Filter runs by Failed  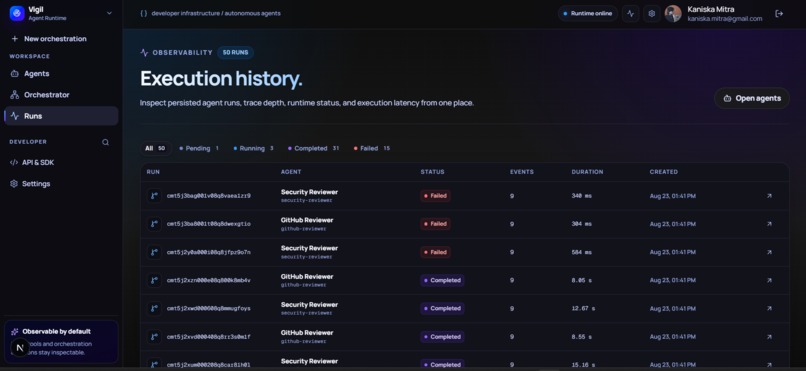tap(372, 148)
